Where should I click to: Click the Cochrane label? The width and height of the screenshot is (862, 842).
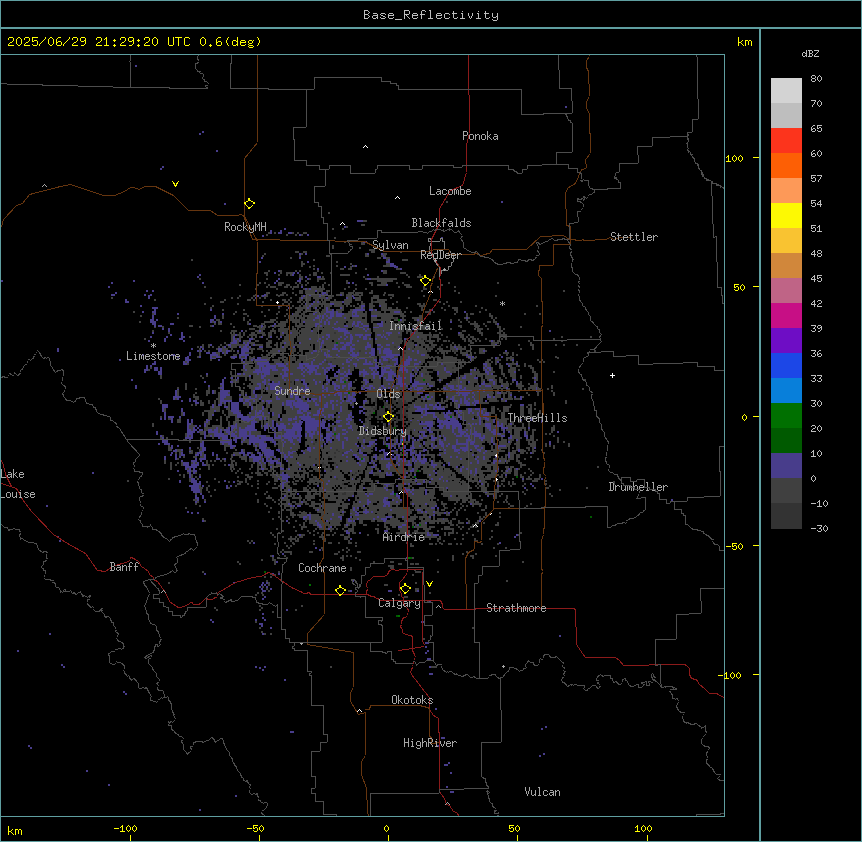point(322,568)
